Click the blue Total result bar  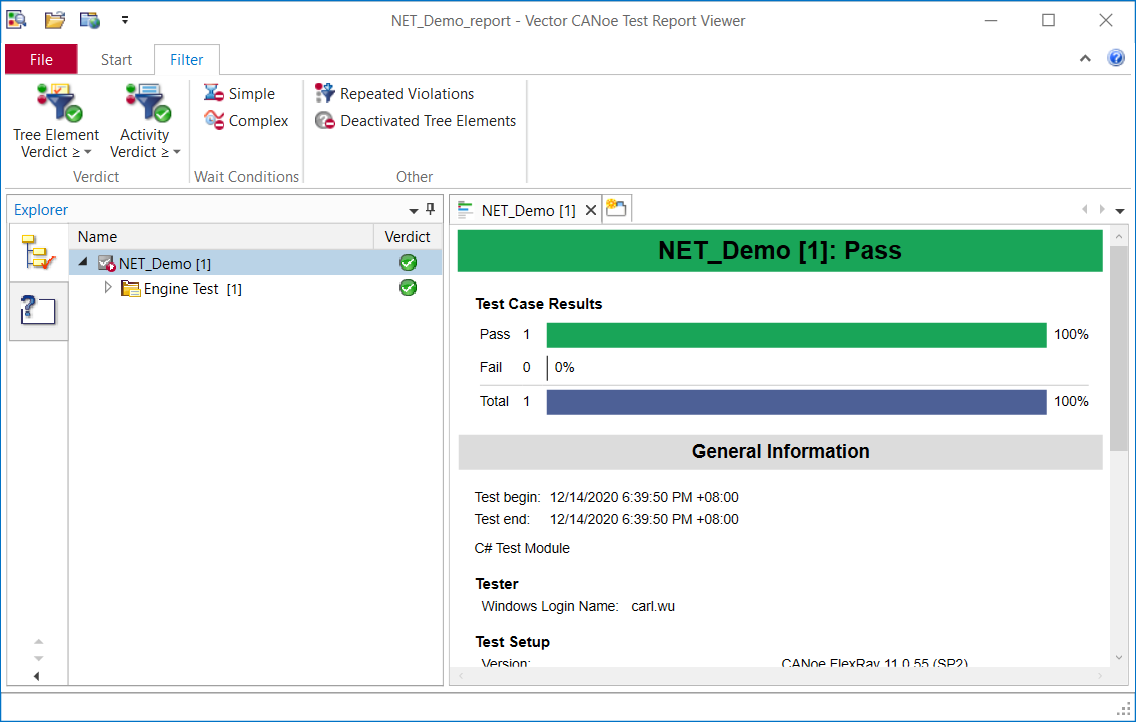click(796, 402)
